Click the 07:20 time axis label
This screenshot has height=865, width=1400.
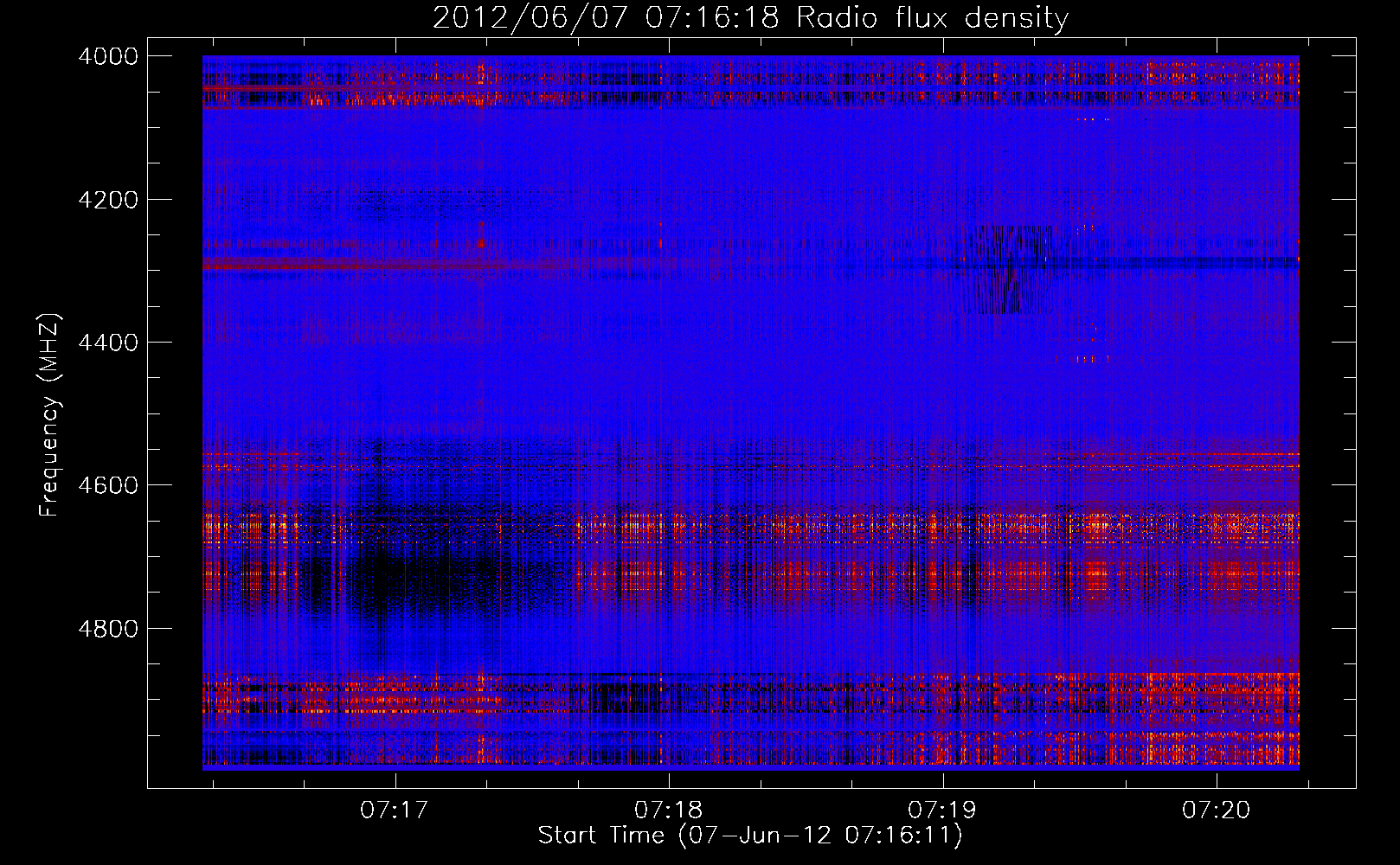click(x=1217, y=811)
